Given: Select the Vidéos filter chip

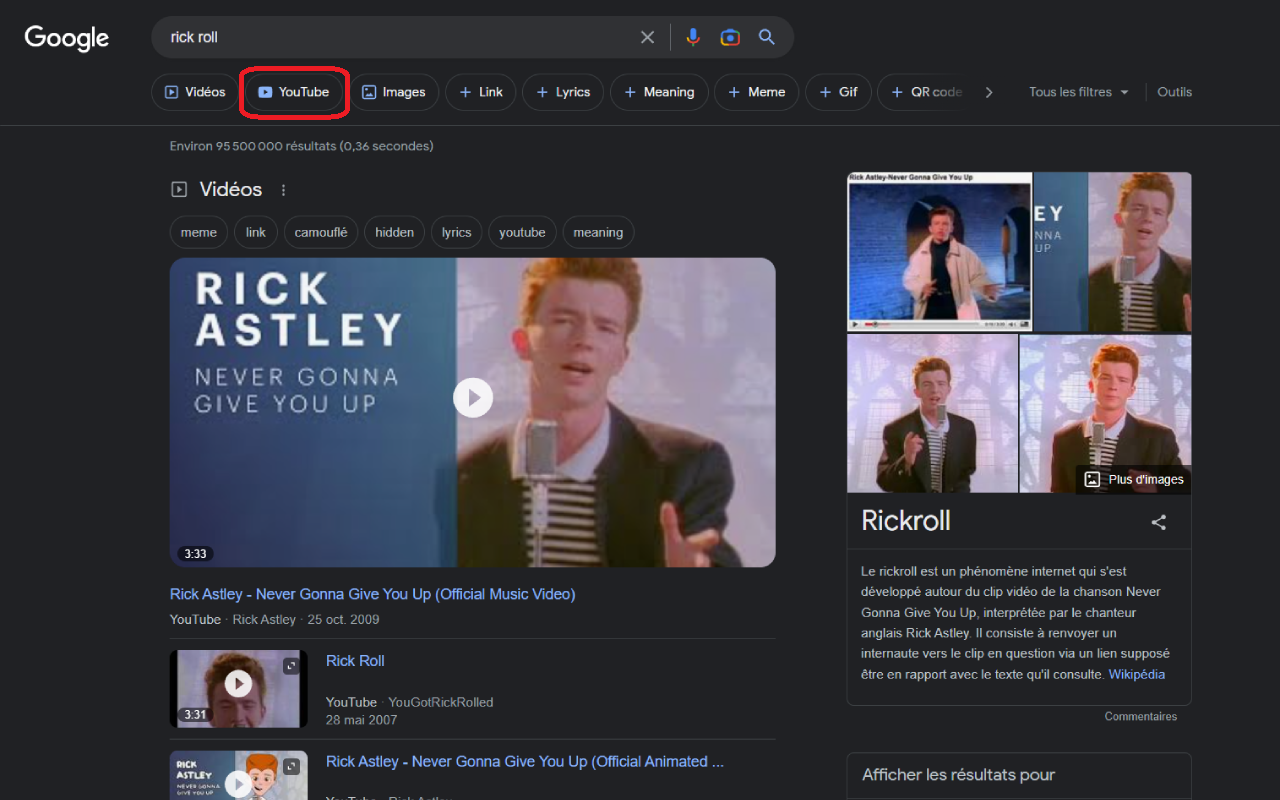Looking at the screenshot, I should point(195,92).
